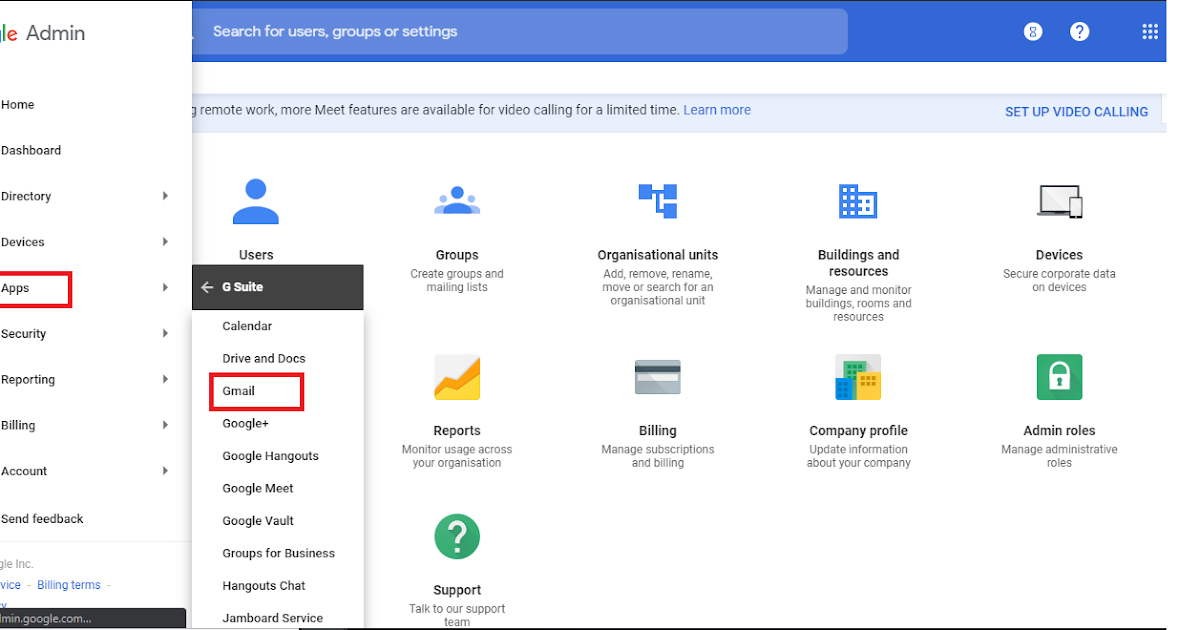This screenshot has height=630, width=1200.
Task: Click Send feedback in the sidebar
Action: [x=42, y=519]
